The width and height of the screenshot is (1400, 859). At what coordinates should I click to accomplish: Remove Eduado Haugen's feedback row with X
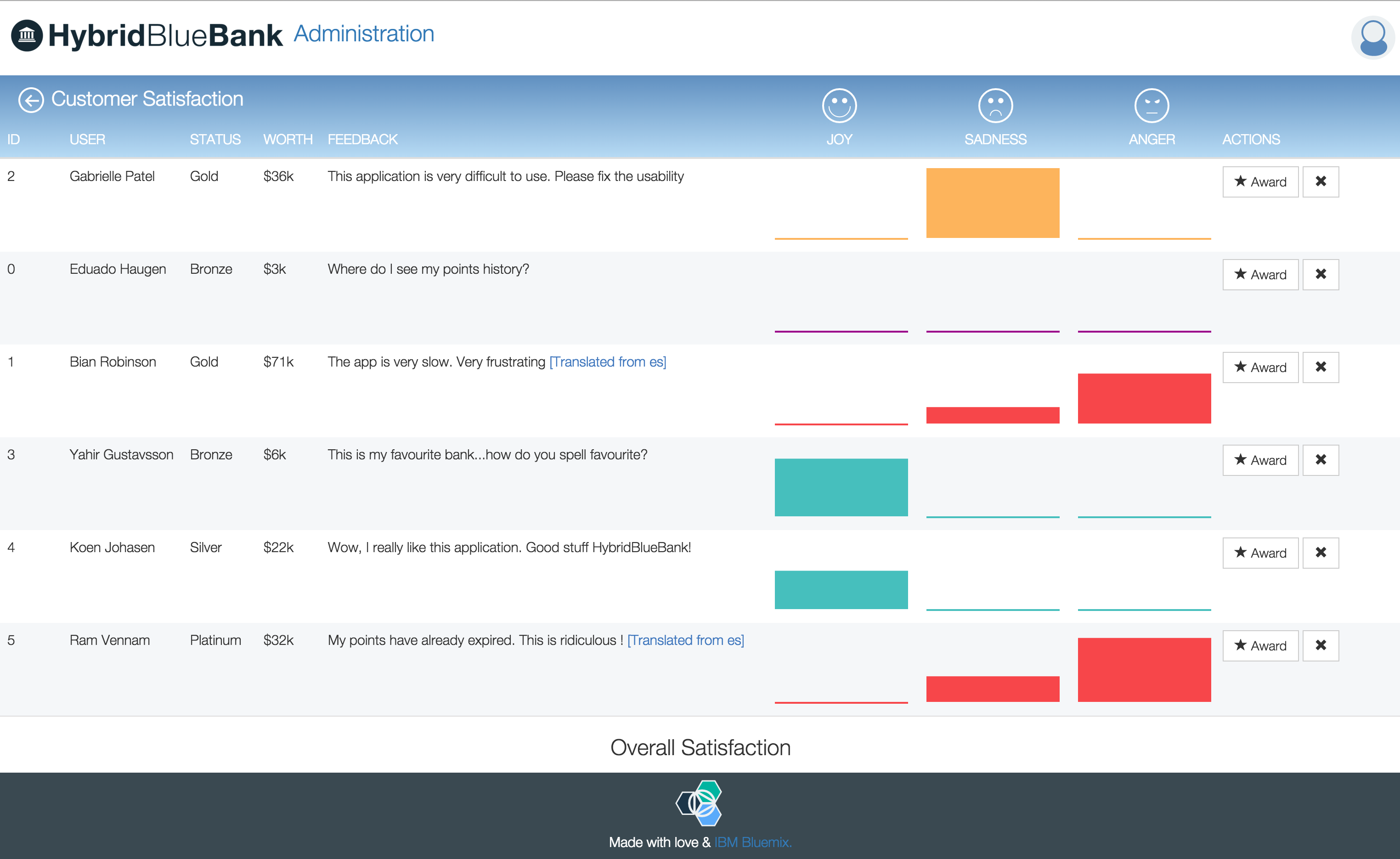(1320, 274)
